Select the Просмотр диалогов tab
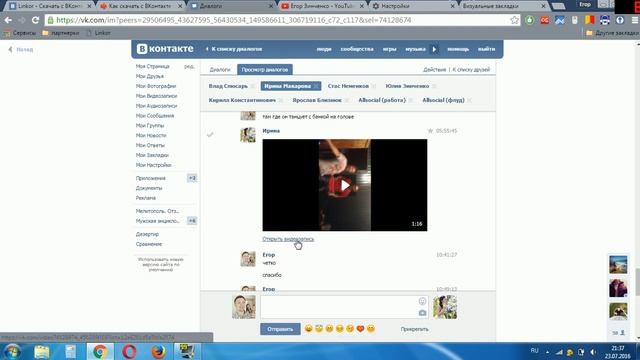The height and width of the screenshot is (360, 640). coord(264,70)
